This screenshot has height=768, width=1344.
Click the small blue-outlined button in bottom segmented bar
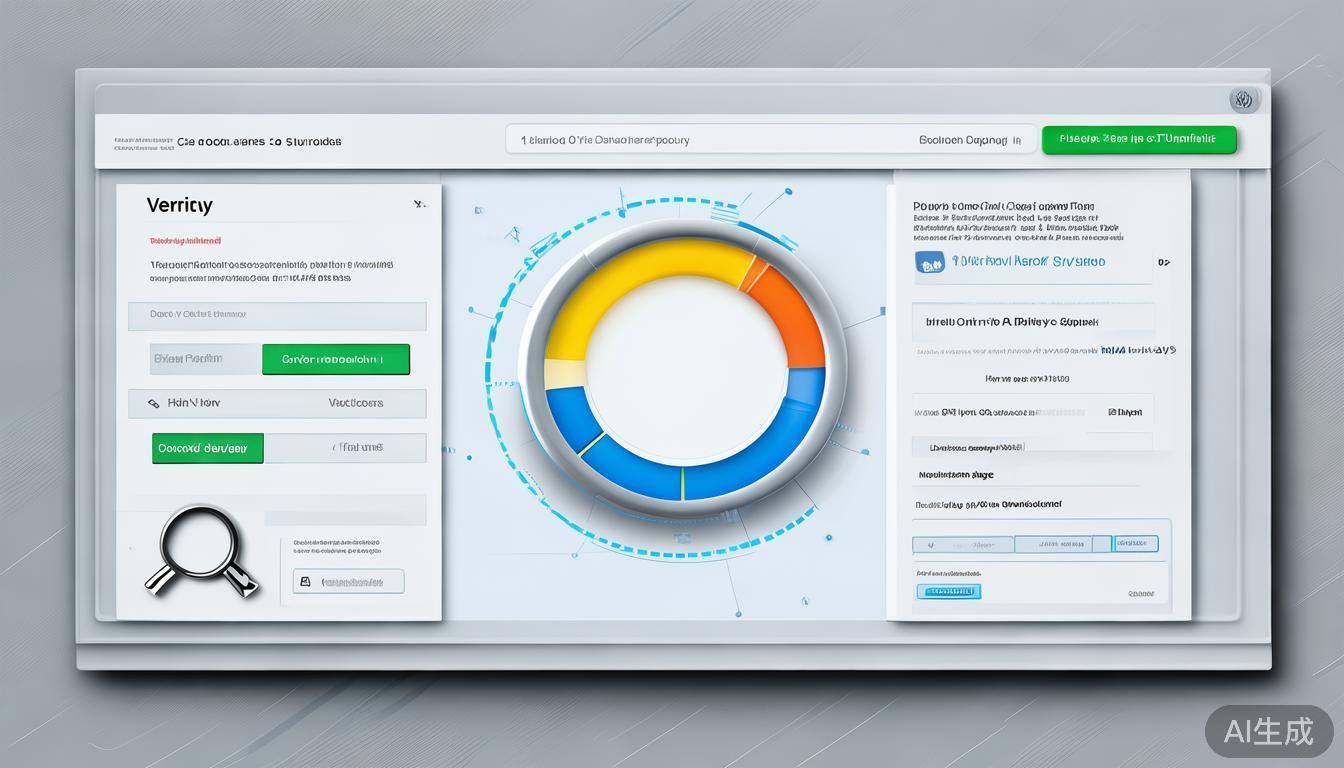(1135, 544)
